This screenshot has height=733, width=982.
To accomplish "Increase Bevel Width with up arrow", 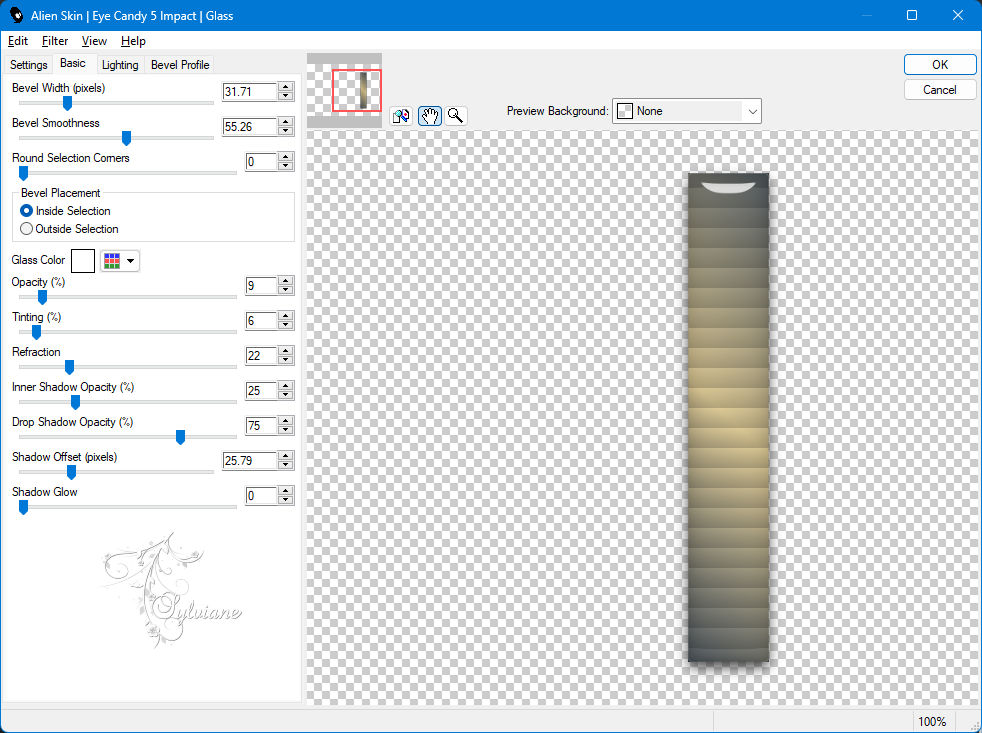I will [286, 87].
